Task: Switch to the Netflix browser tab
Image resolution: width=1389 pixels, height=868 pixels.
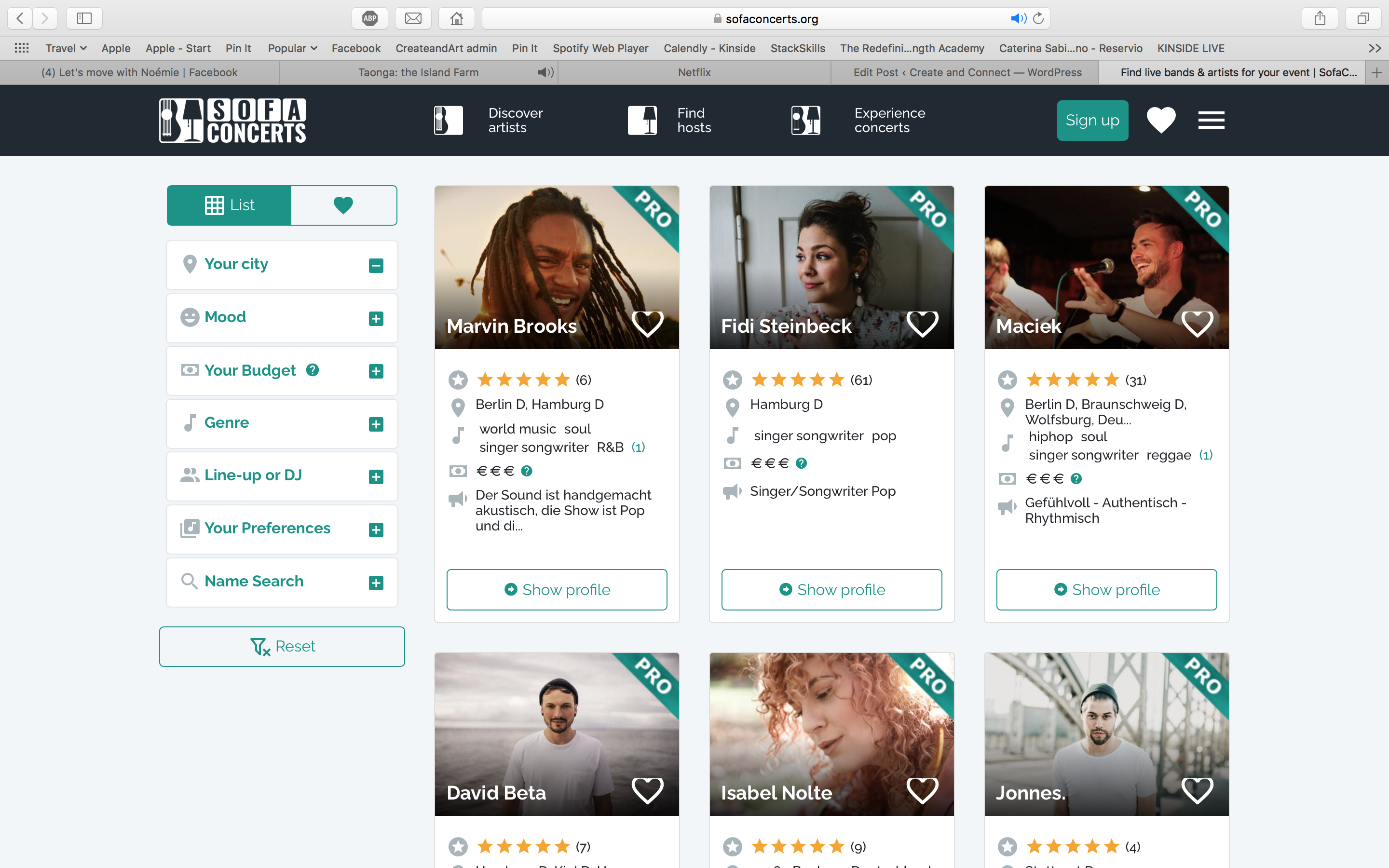Action: coord(694,72)
